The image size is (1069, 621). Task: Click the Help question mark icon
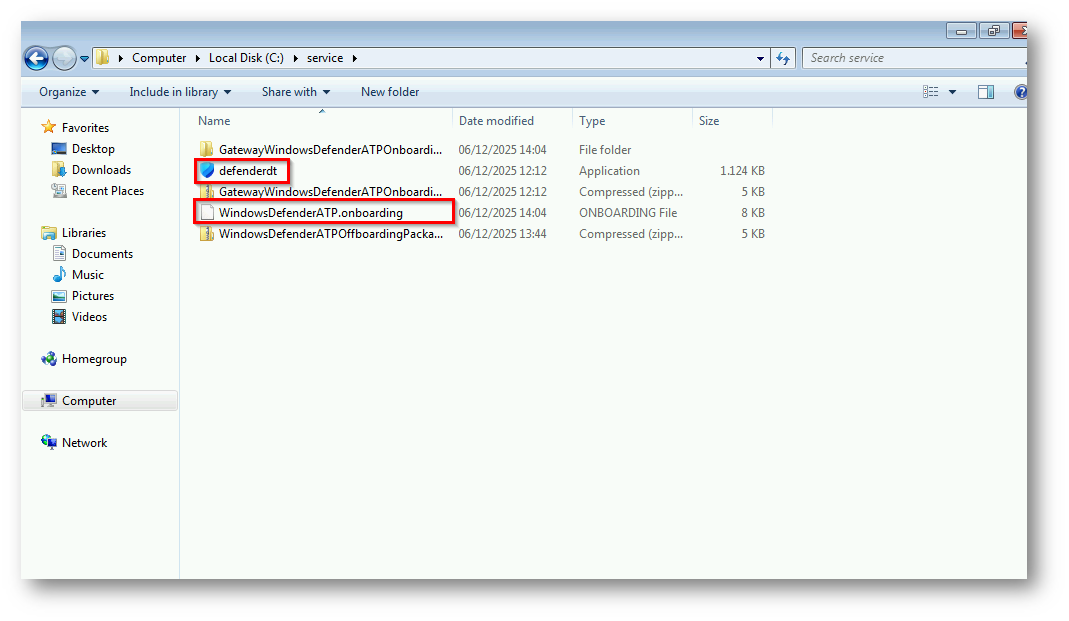pyautogui.click(x=1021, y=92)
